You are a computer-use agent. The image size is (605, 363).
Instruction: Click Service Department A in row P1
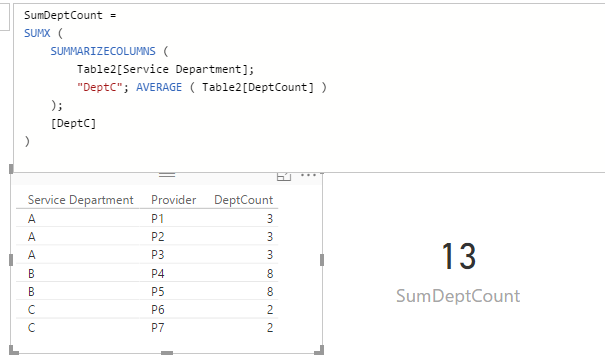point(32,219)
